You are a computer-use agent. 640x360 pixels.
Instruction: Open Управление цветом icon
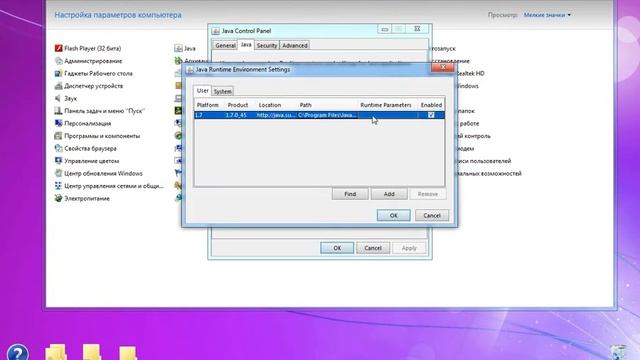tap(58, 161)
